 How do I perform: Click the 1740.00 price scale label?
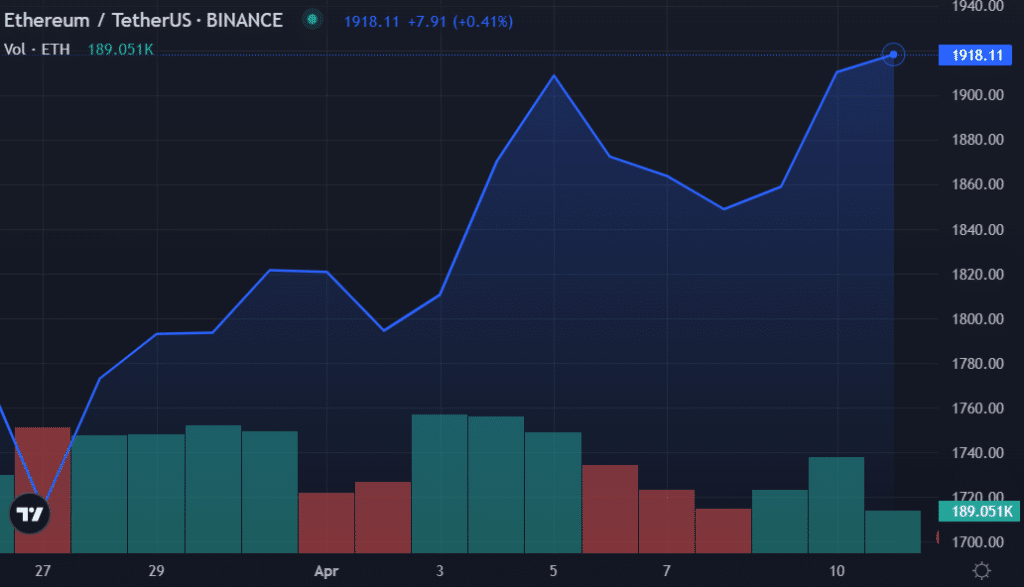978,452
